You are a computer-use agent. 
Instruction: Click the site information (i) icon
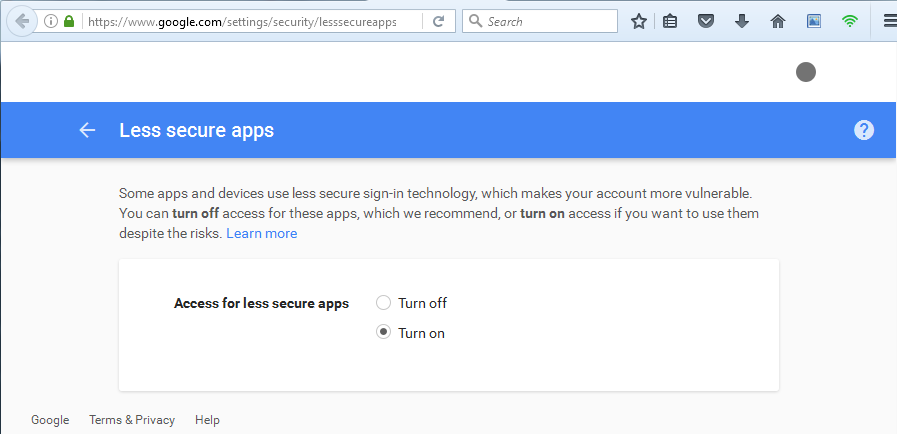pos(51,21)
